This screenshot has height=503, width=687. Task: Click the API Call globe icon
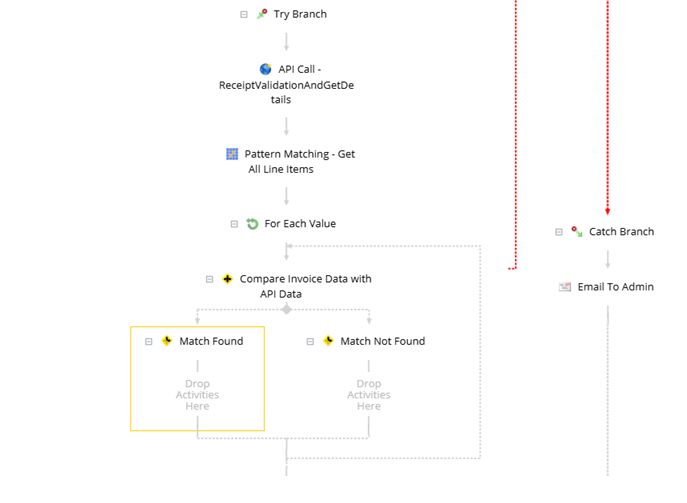point(265,69)
